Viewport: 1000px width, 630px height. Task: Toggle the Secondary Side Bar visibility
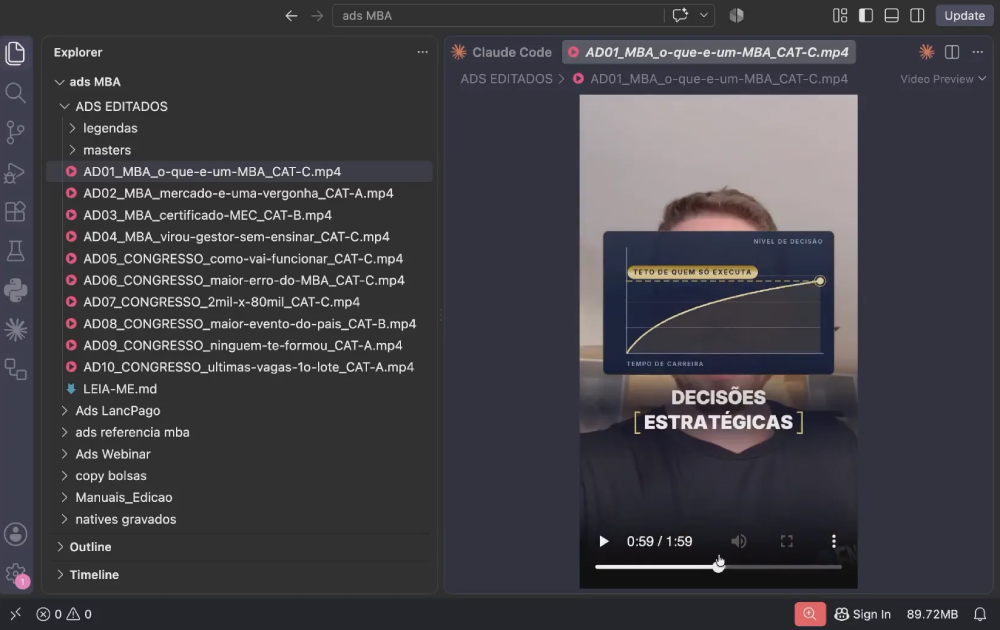[x=917, y=15]
